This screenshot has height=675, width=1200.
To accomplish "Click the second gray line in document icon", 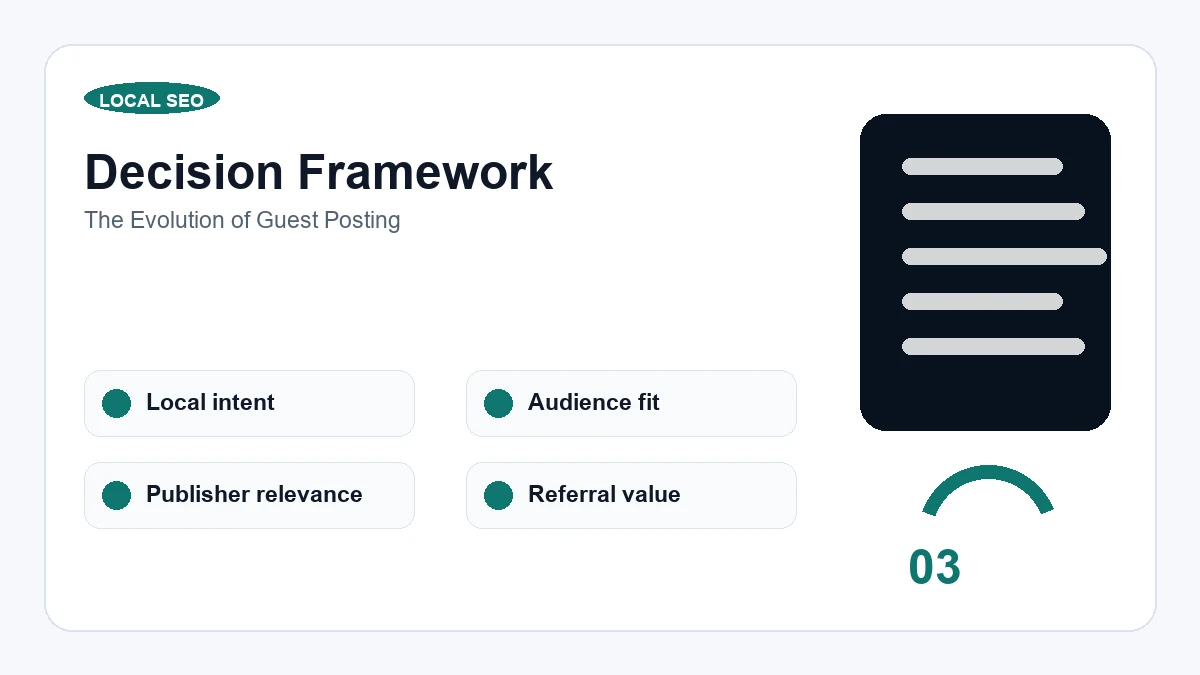I will tap(993, 211).
